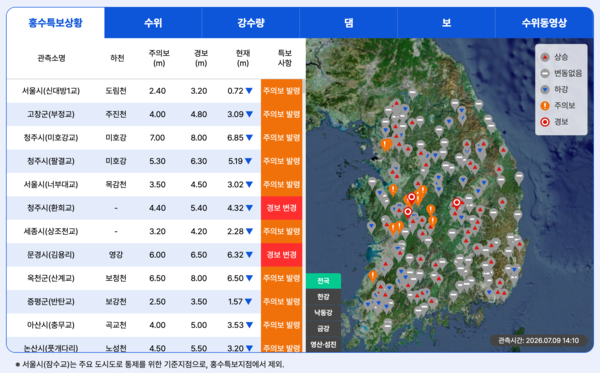Screen dimensions: 600x373
Task: Switch to the 수위 tab
Action: pos(153,23)
